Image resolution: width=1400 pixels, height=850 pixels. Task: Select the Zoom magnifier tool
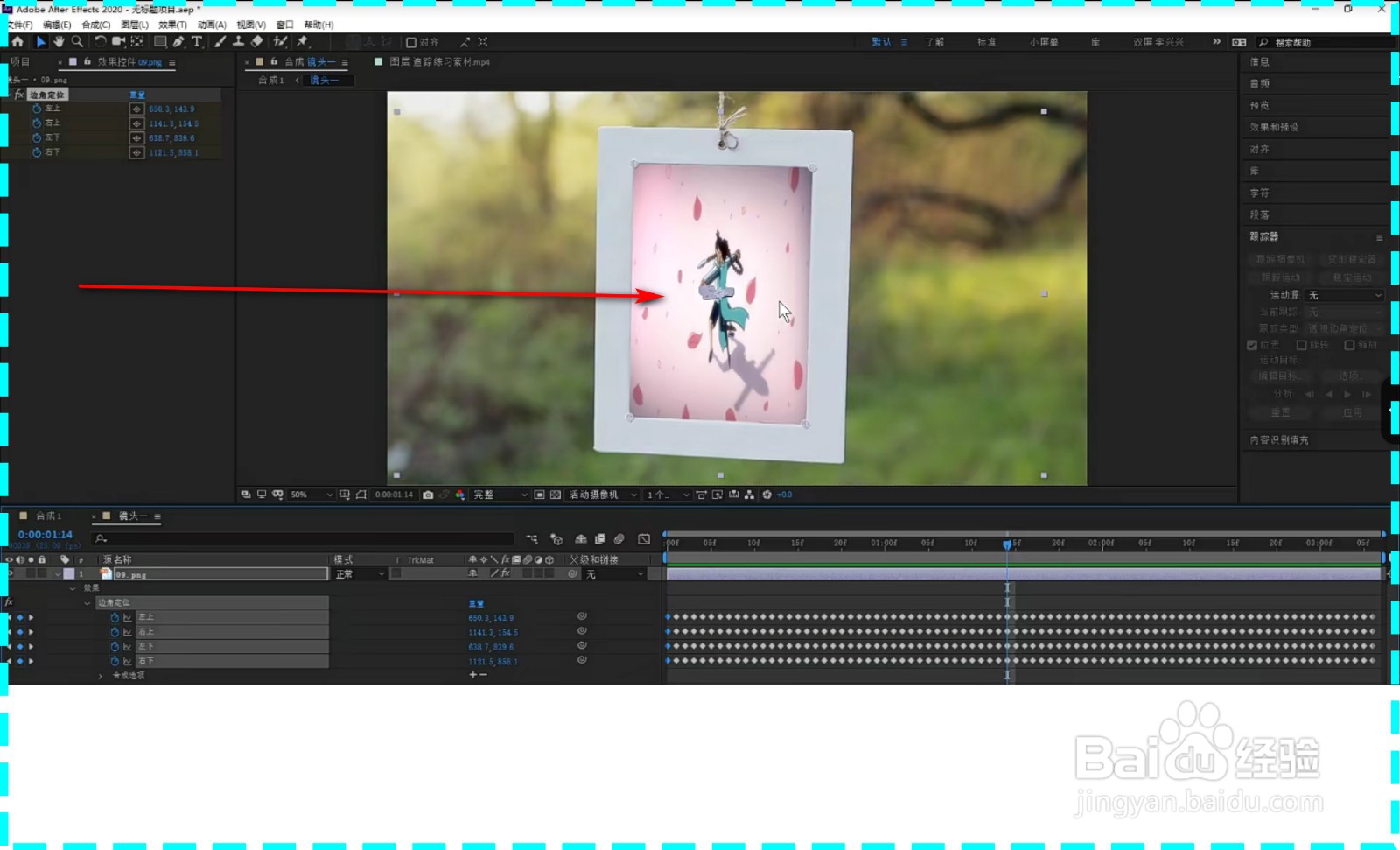(77, 41)
